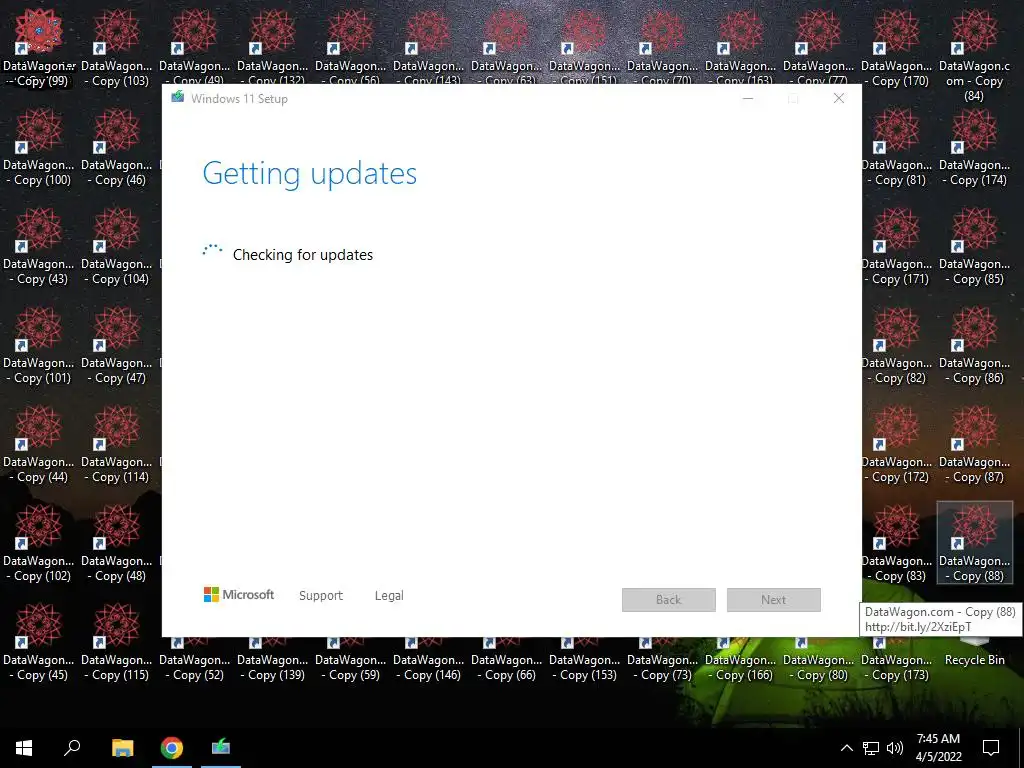Select DataWagon Copy (46) desktop shortcut
The height and width of the screenshot is (768, 1024).
click(116, 148)
